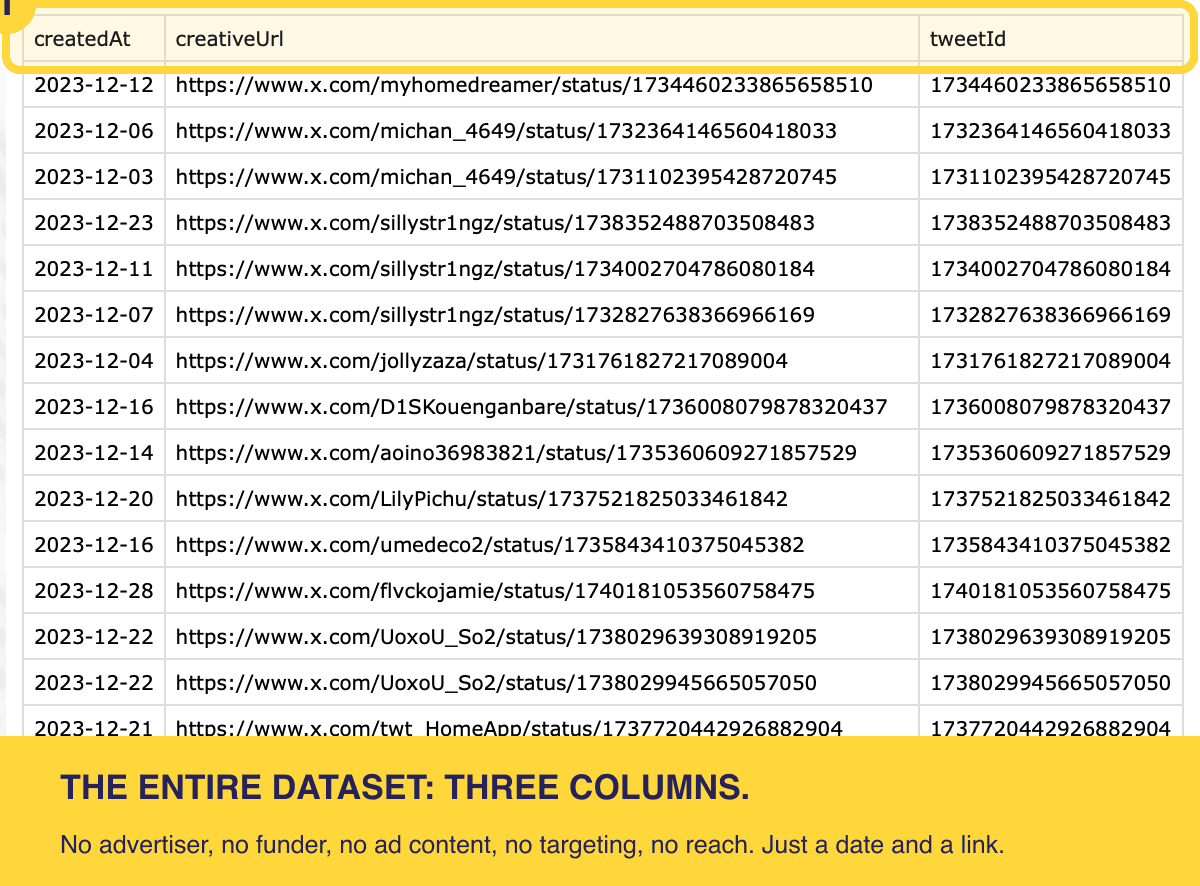The height and width of the screenshot is (886, 1200).
Task: Select date cell 2023-12-06
Action: coord(94,131)
